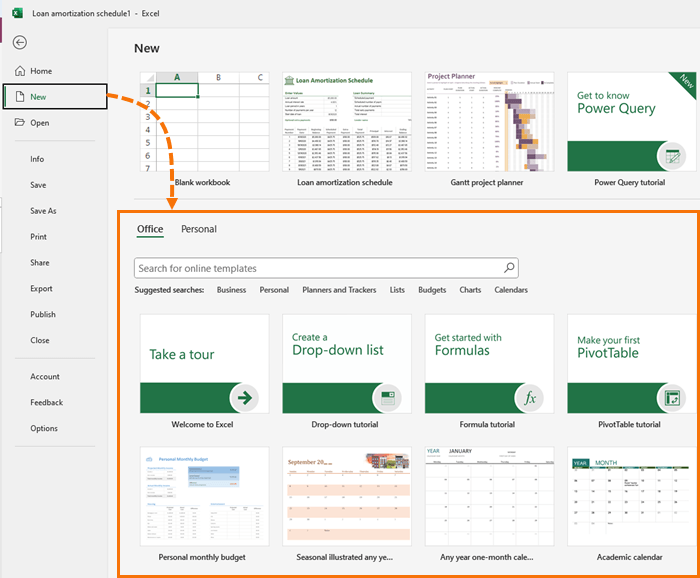Viewport: 700px width, 578px height.
Task: Click the Home house icon
Action: [x=20, y=71]
